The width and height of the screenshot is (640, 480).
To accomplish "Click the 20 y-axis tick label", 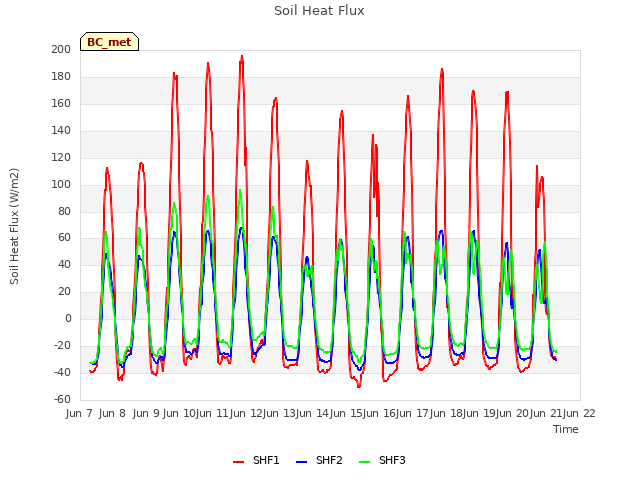I will coord(64,291).
